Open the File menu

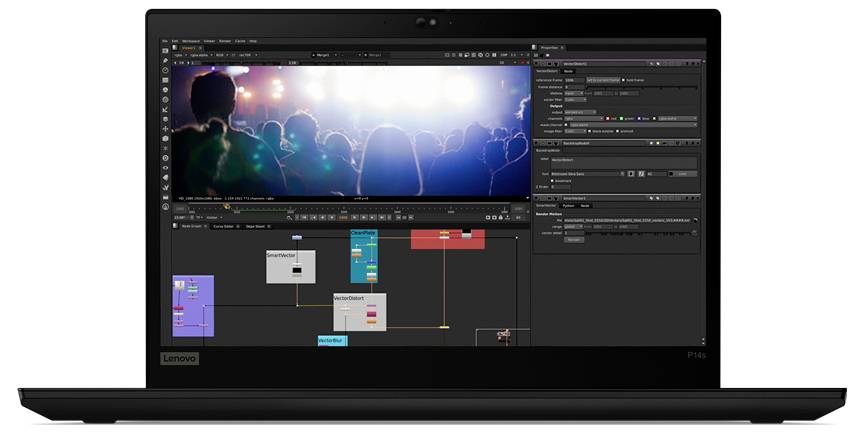(165, 41)
